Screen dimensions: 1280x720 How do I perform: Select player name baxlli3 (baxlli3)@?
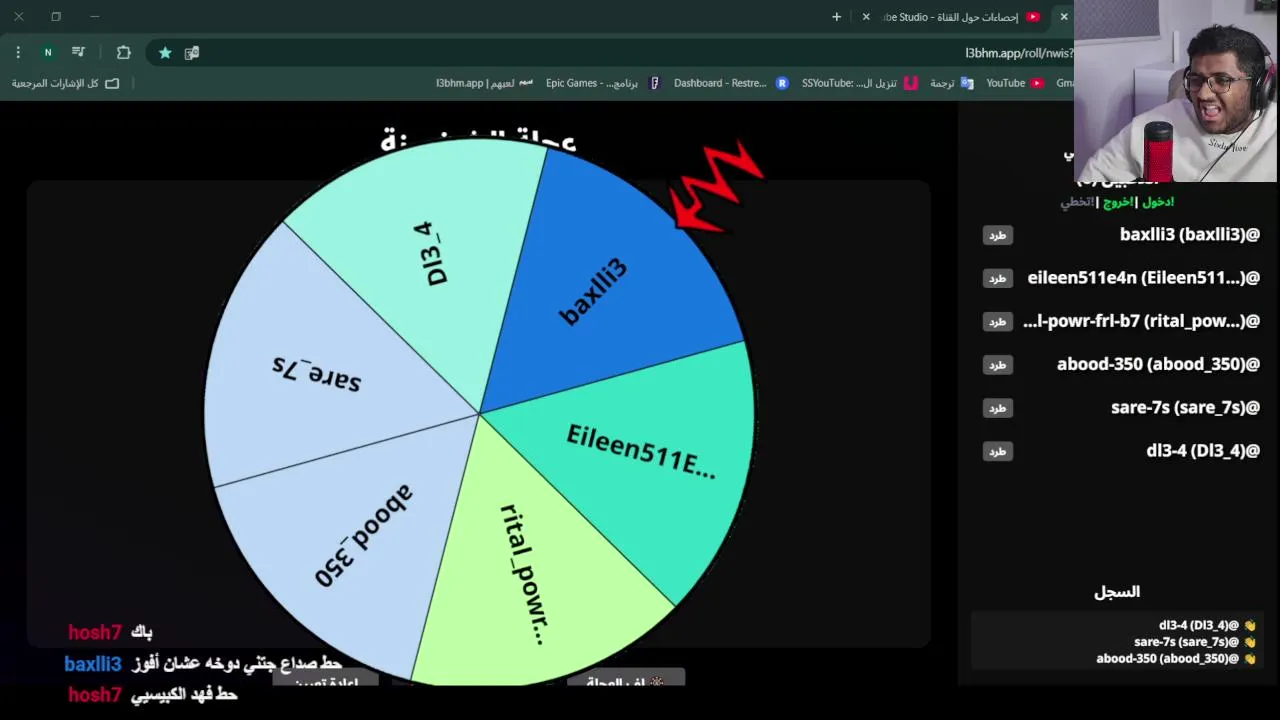(x=1190, y=235)
